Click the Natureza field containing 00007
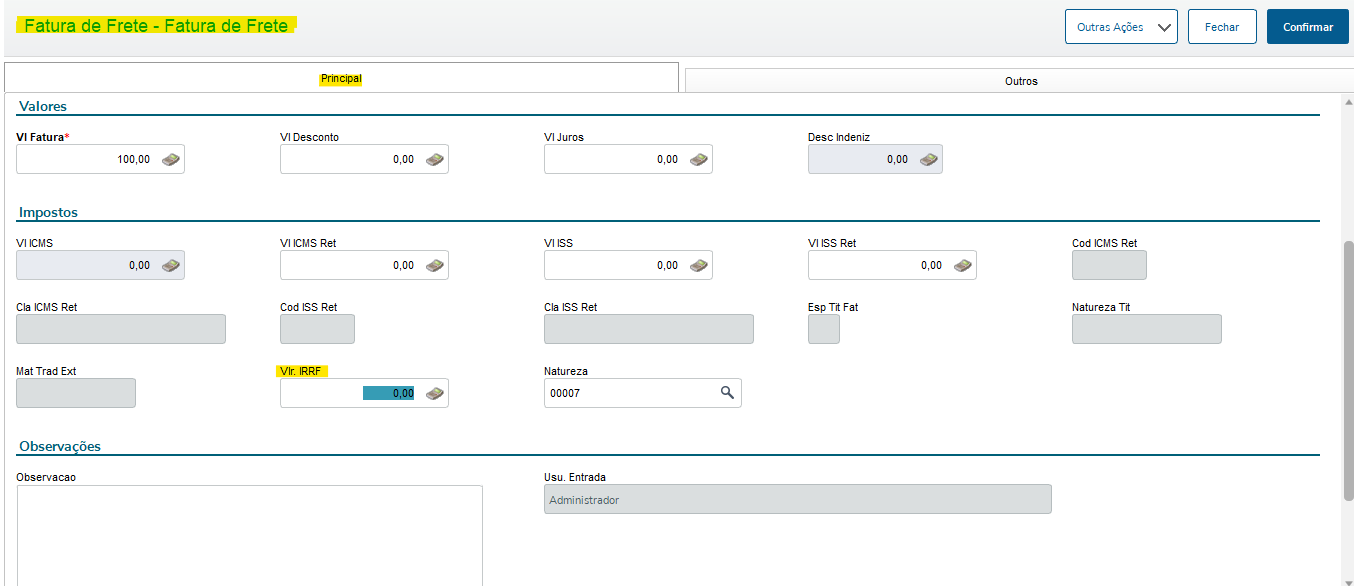1354x586 pixels. pos(643,393)
